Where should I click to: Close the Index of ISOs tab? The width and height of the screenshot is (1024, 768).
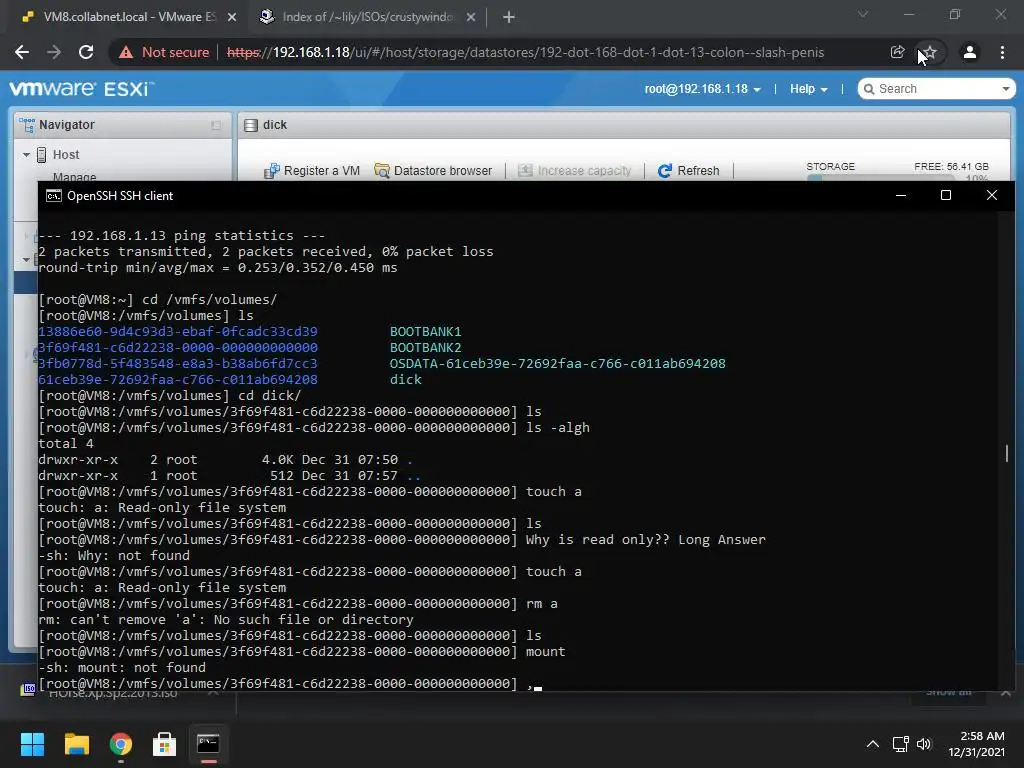tap(471, 18)
